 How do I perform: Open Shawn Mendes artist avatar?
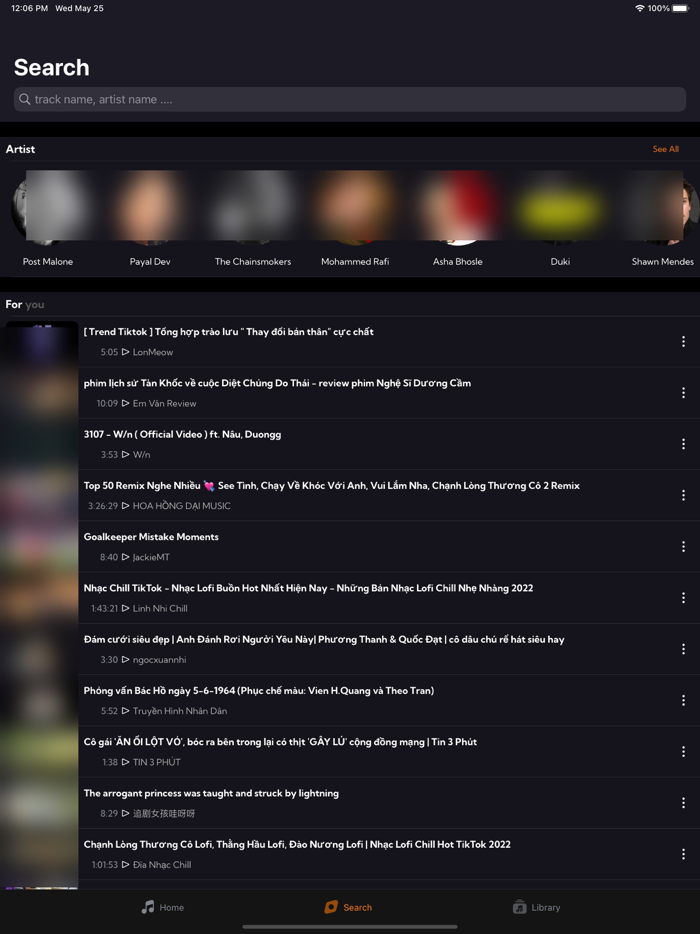(x=662, y=208)
